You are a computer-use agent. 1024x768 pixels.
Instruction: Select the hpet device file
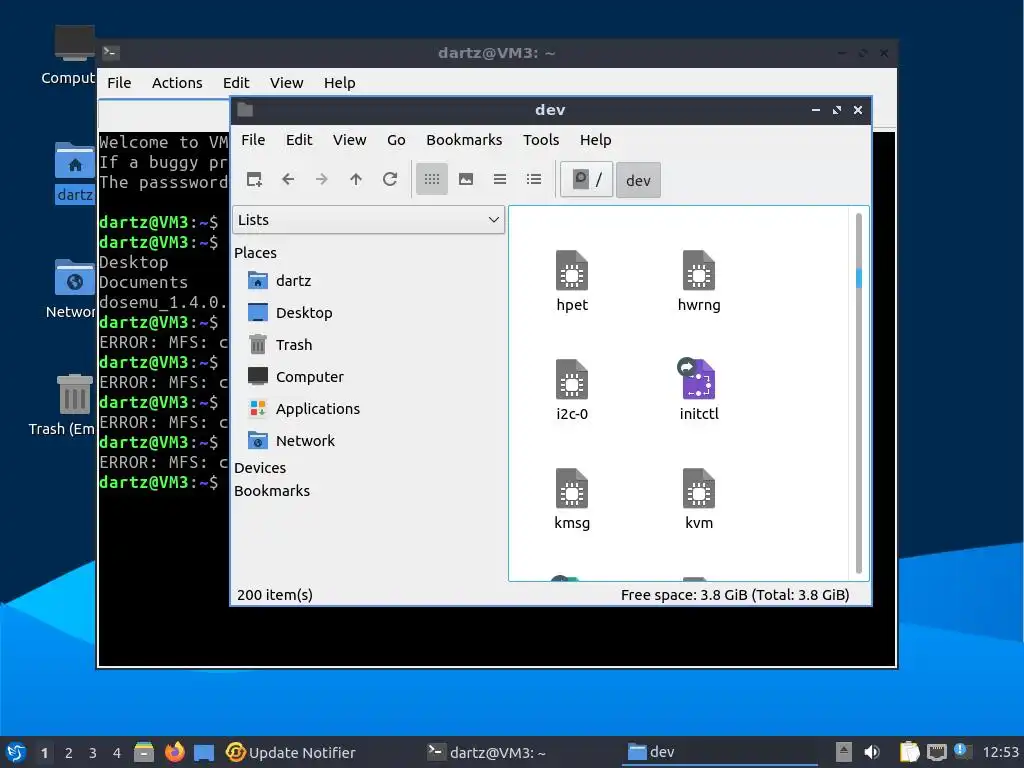pyautogui.click(x=572, y=281)
